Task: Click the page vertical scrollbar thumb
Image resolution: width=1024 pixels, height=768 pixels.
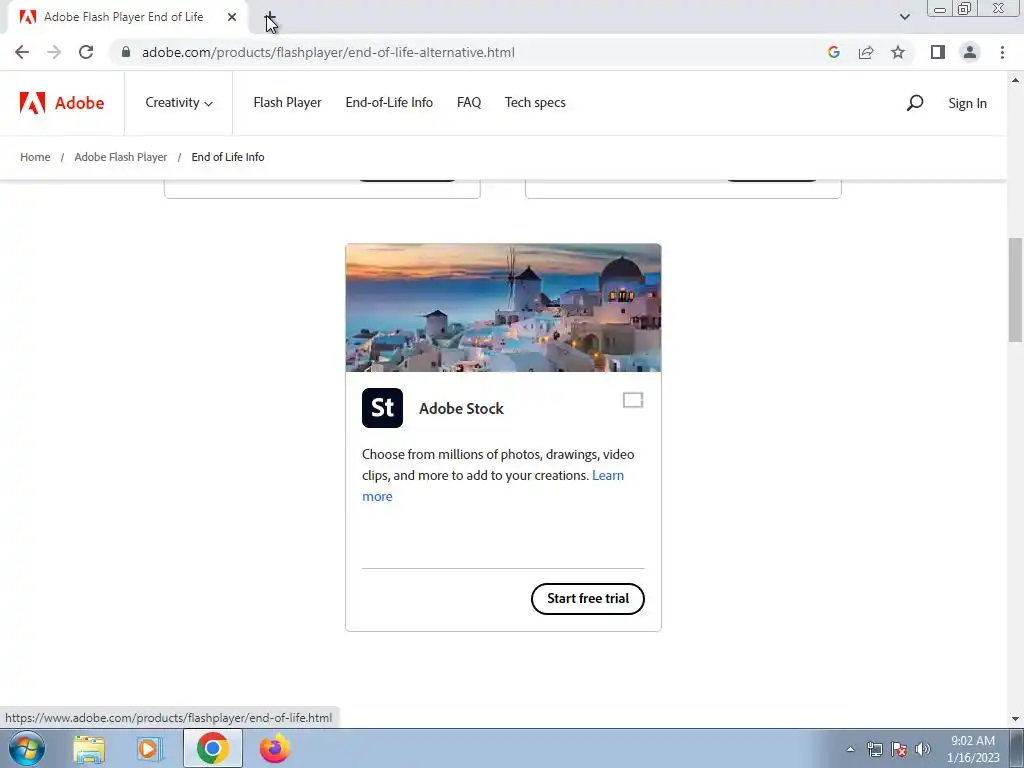Action: pos(1015,289)
